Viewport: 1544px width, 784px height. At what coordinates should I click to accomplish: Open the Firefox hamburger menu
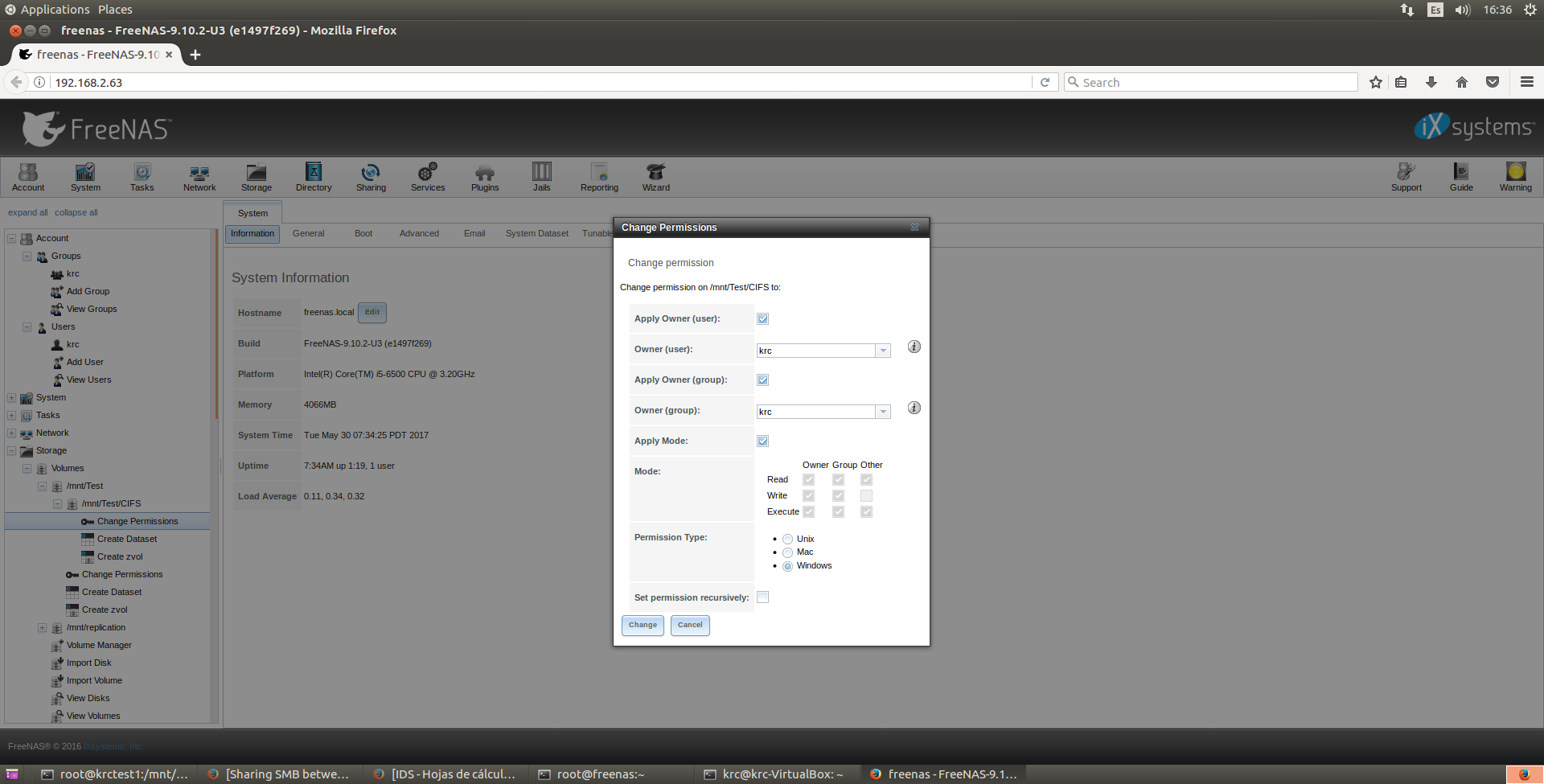point(1527,82)
